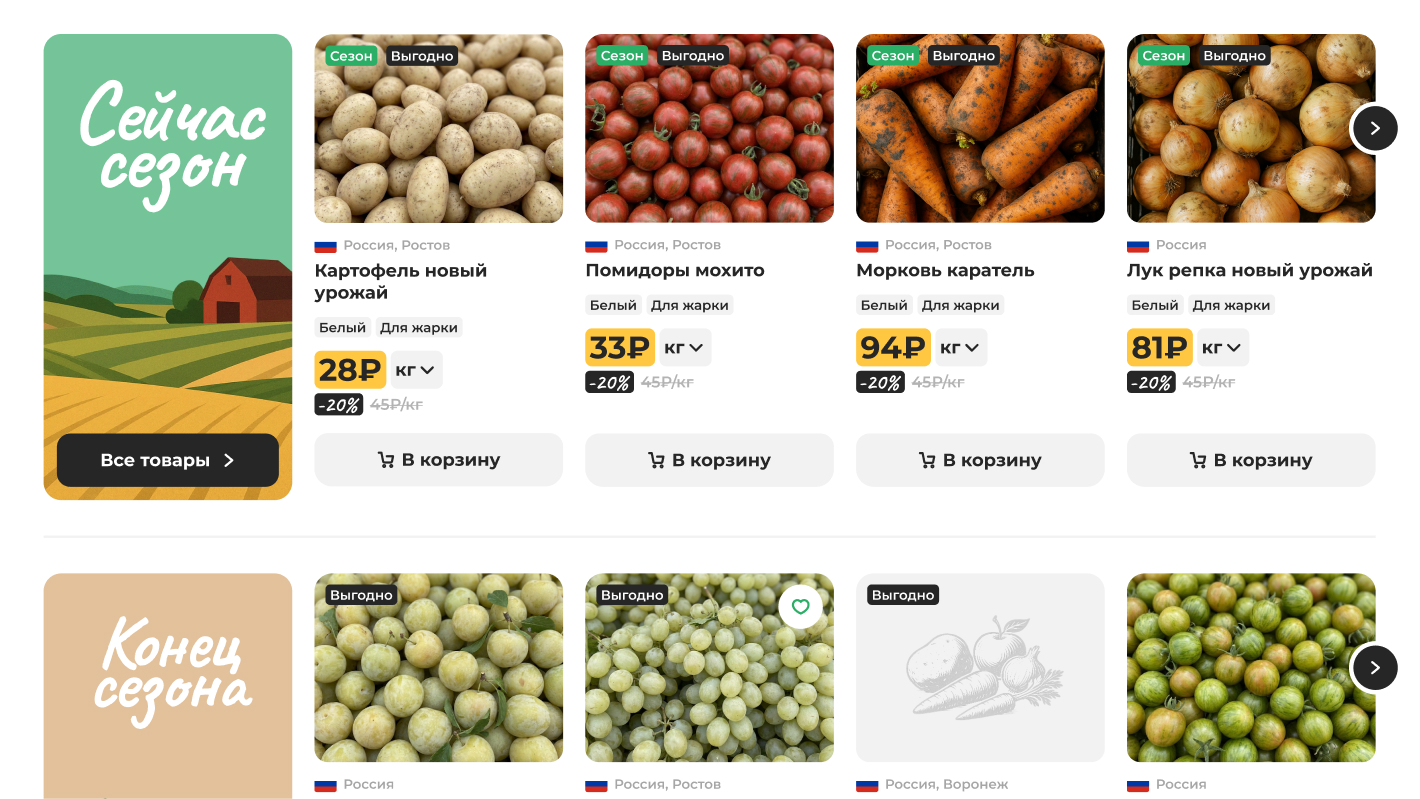This screenshot has height=799, width=1420.
Task: Click the -20% discount badge under the carrot price
Action: click(x=880, y=382)
